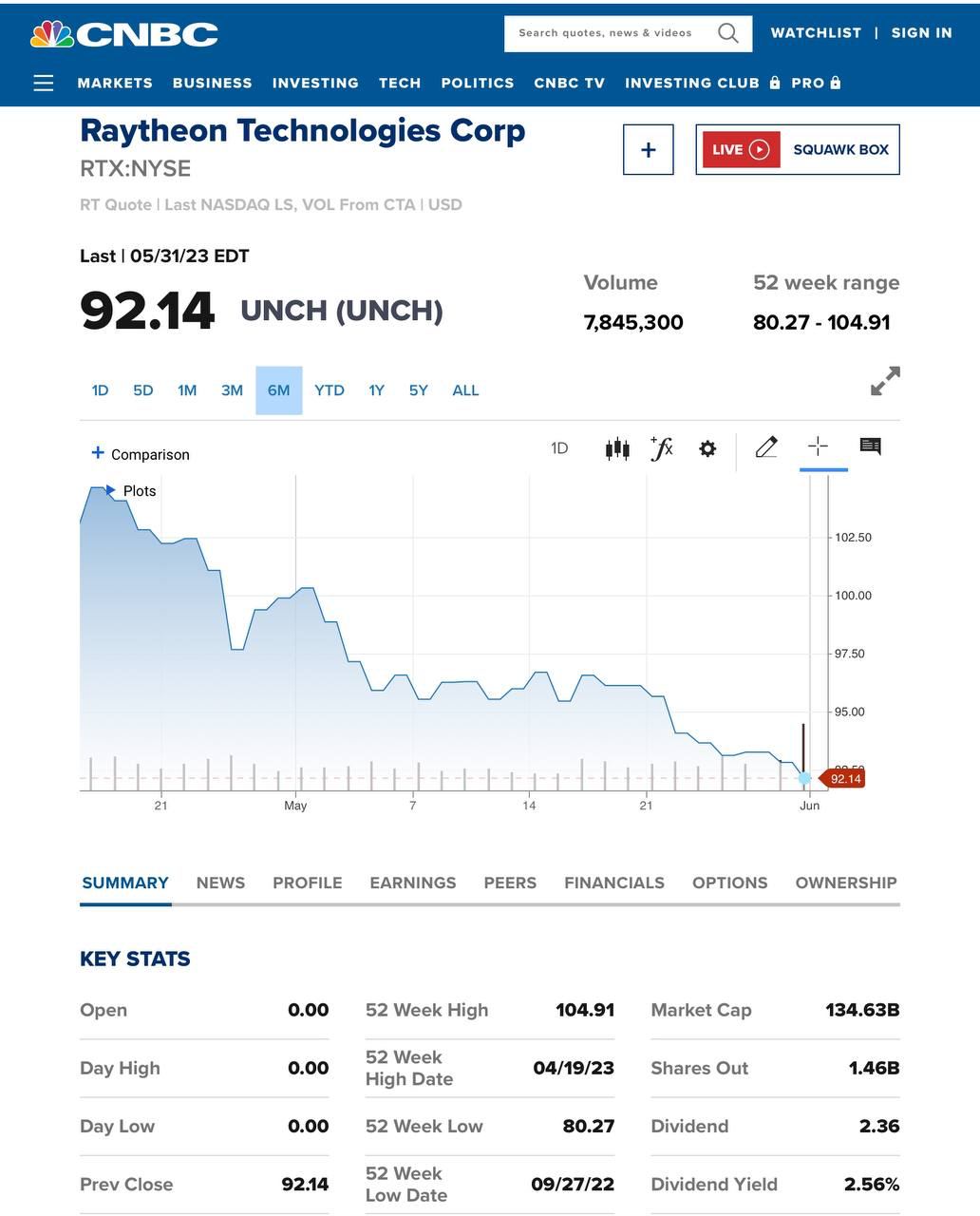Open the candlestick chart type selector
Screen dimensions: 980x1216
pos(617,448)
